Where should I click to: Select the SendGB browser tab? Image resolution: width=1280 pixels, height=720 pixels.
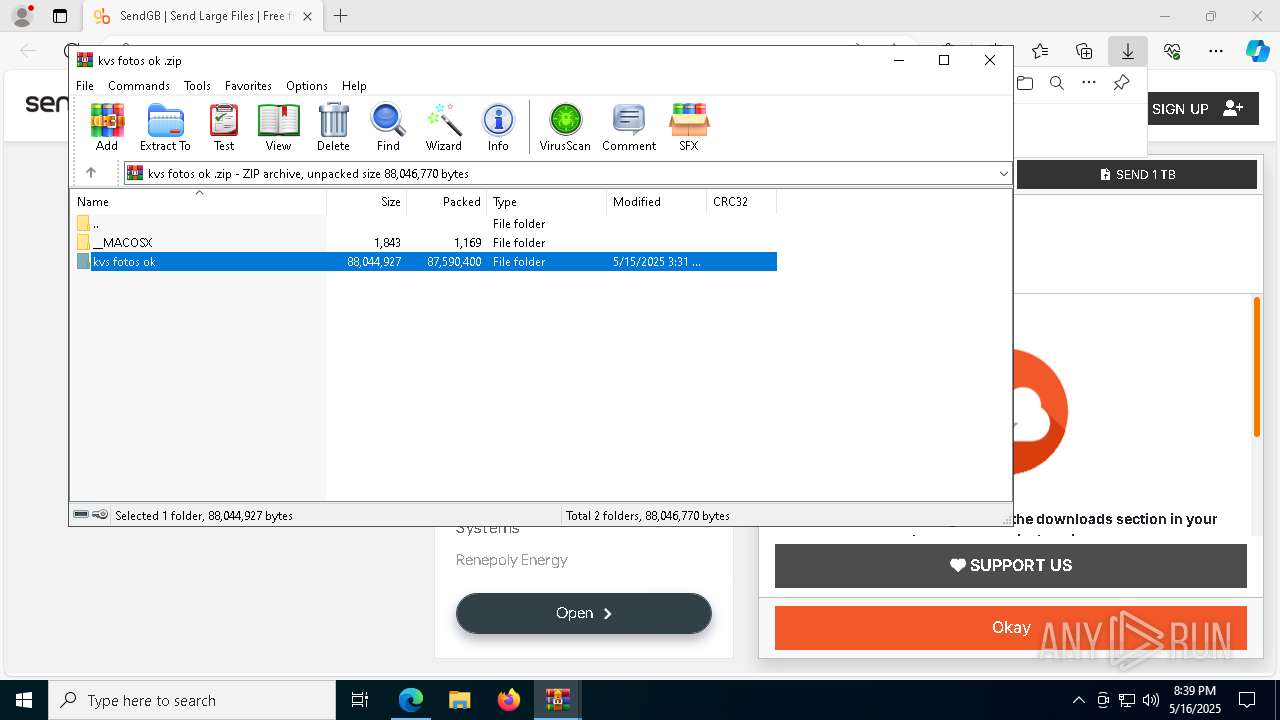click(x=202, y=16)
